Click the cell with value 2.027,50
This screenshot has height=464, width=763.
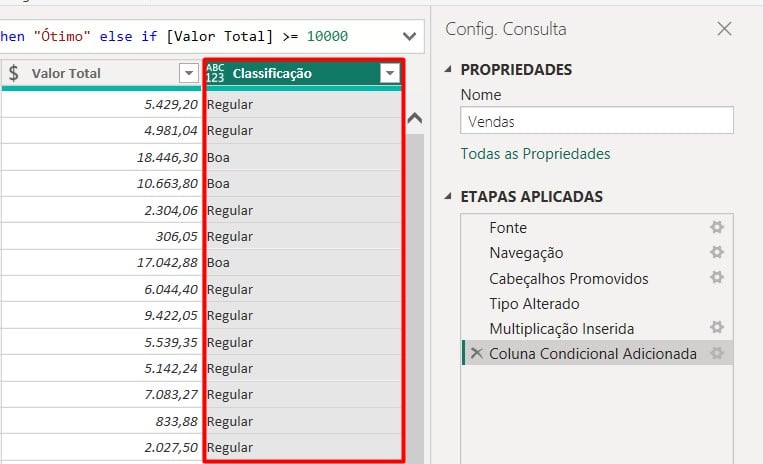(x=101, y=447)
